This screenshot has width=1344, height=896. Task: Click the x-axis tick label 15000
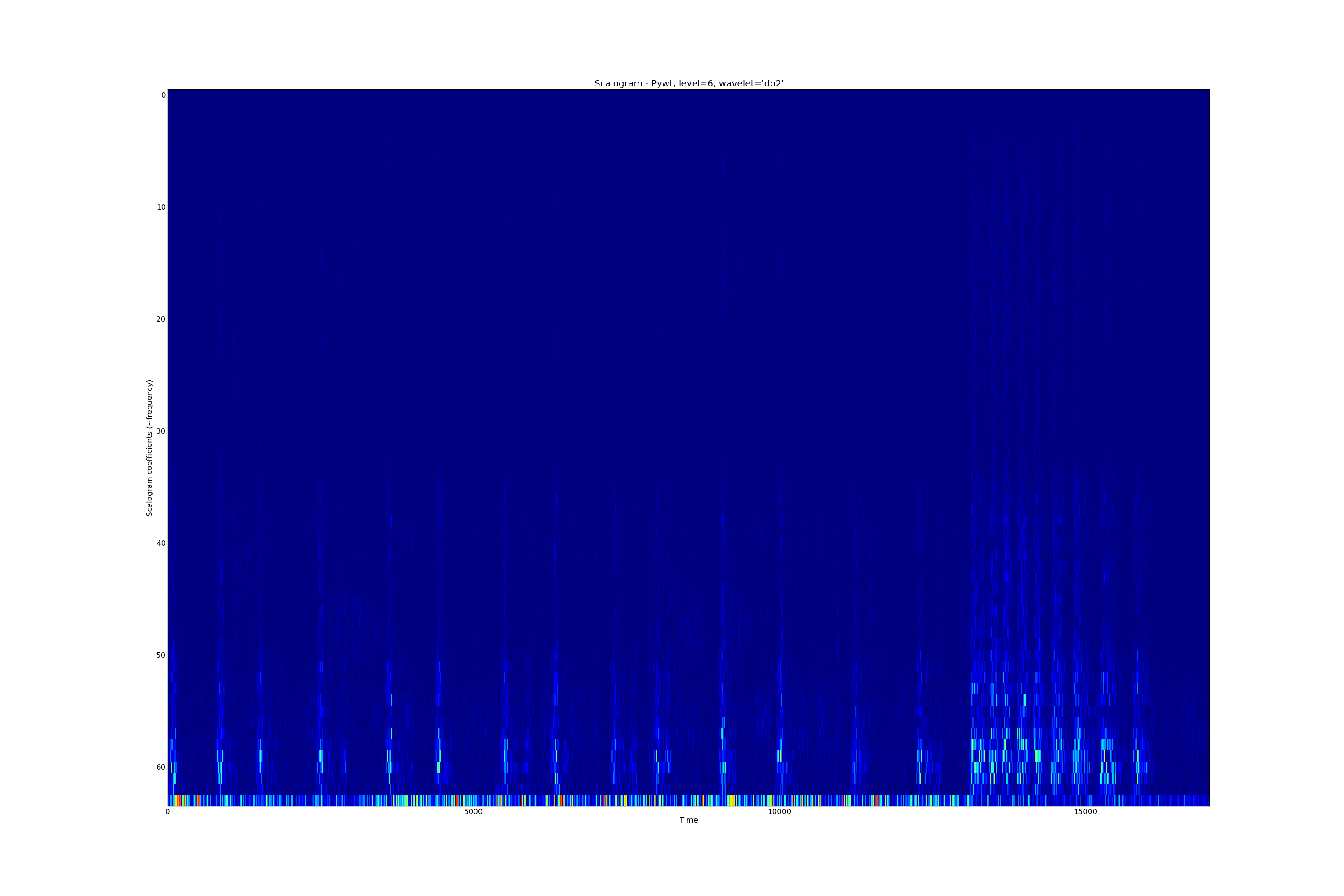pyautogui.click(x=1085, y=812)
